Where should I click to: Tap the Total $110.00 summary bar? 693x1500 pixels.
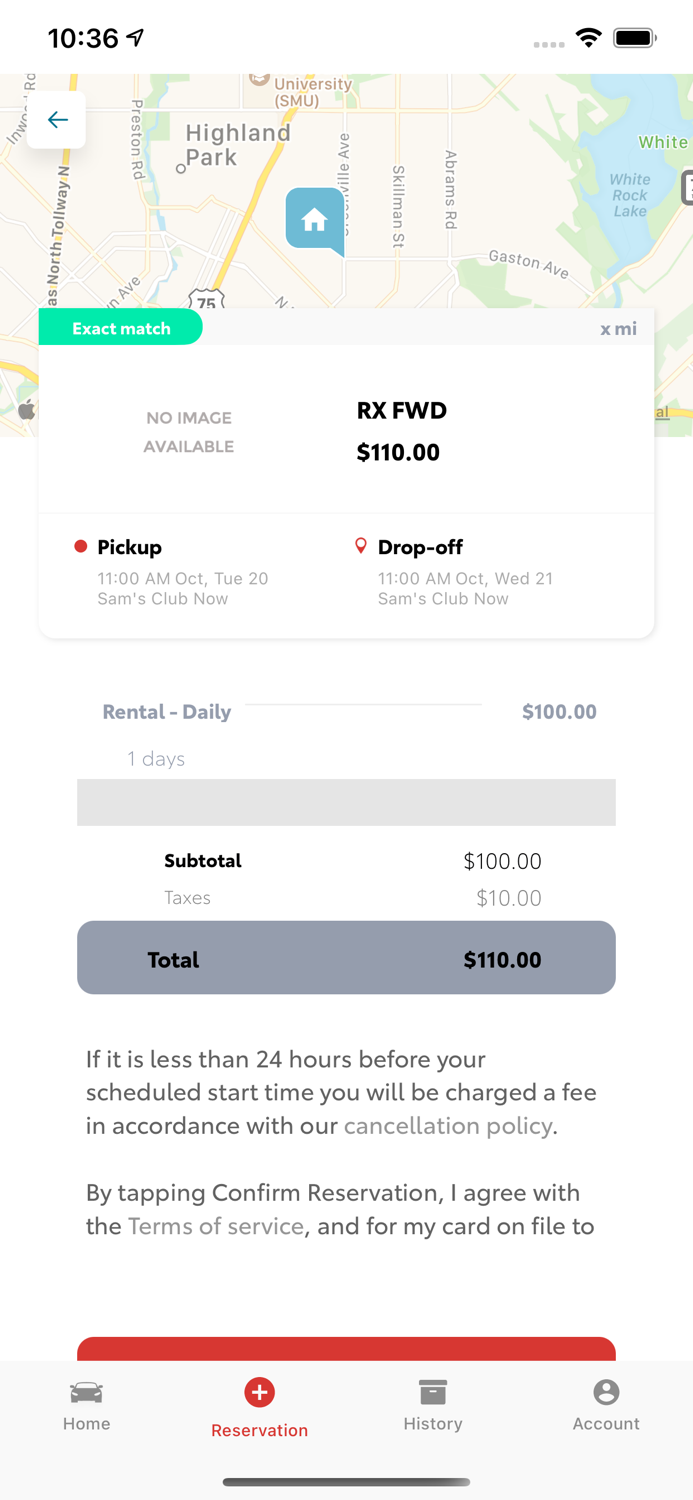tap(346, 958)
